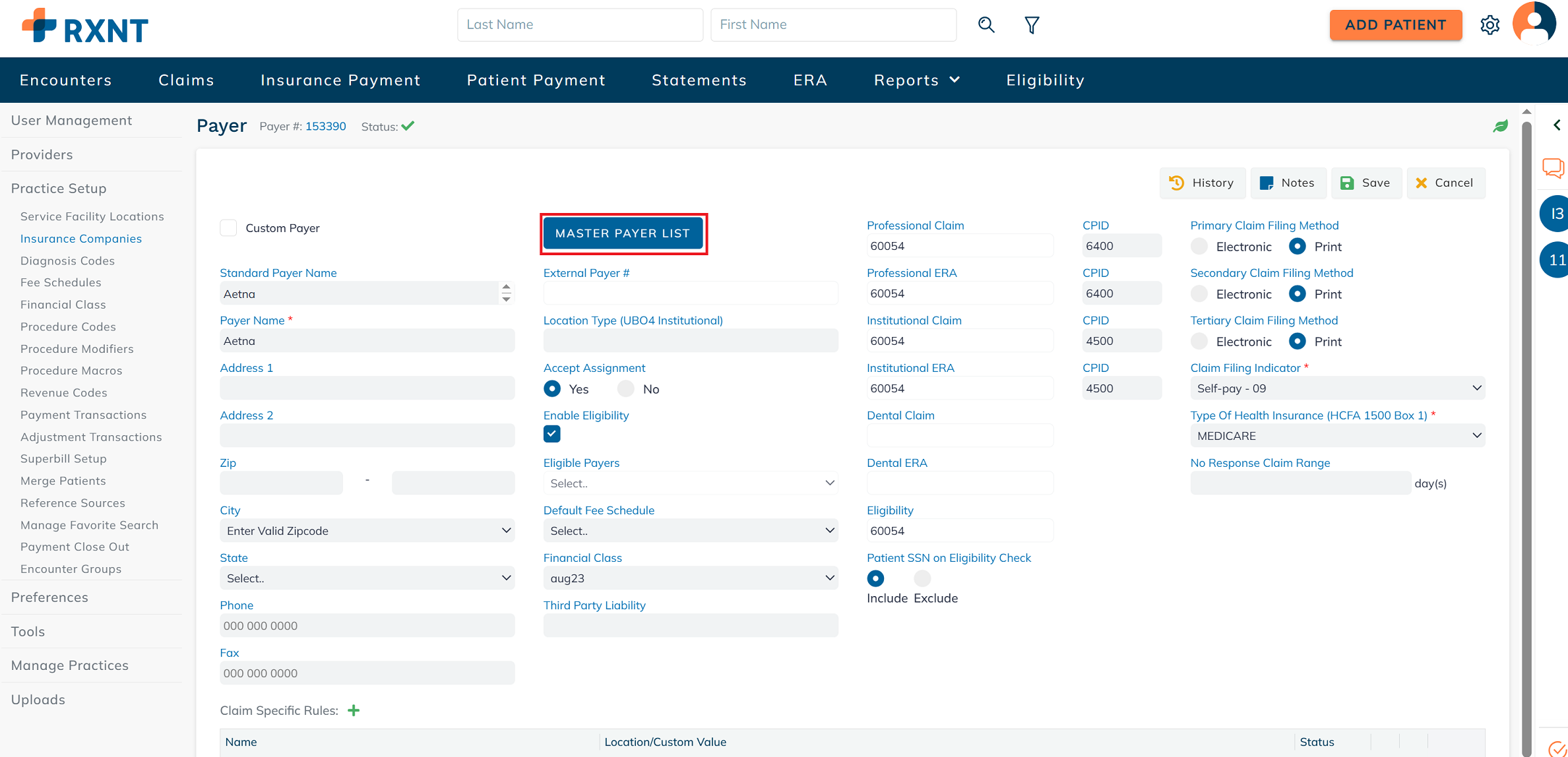Open Fee Schedules in Practice Setup
Viewport: 1568px width, 757px height.
coord(61,282)
